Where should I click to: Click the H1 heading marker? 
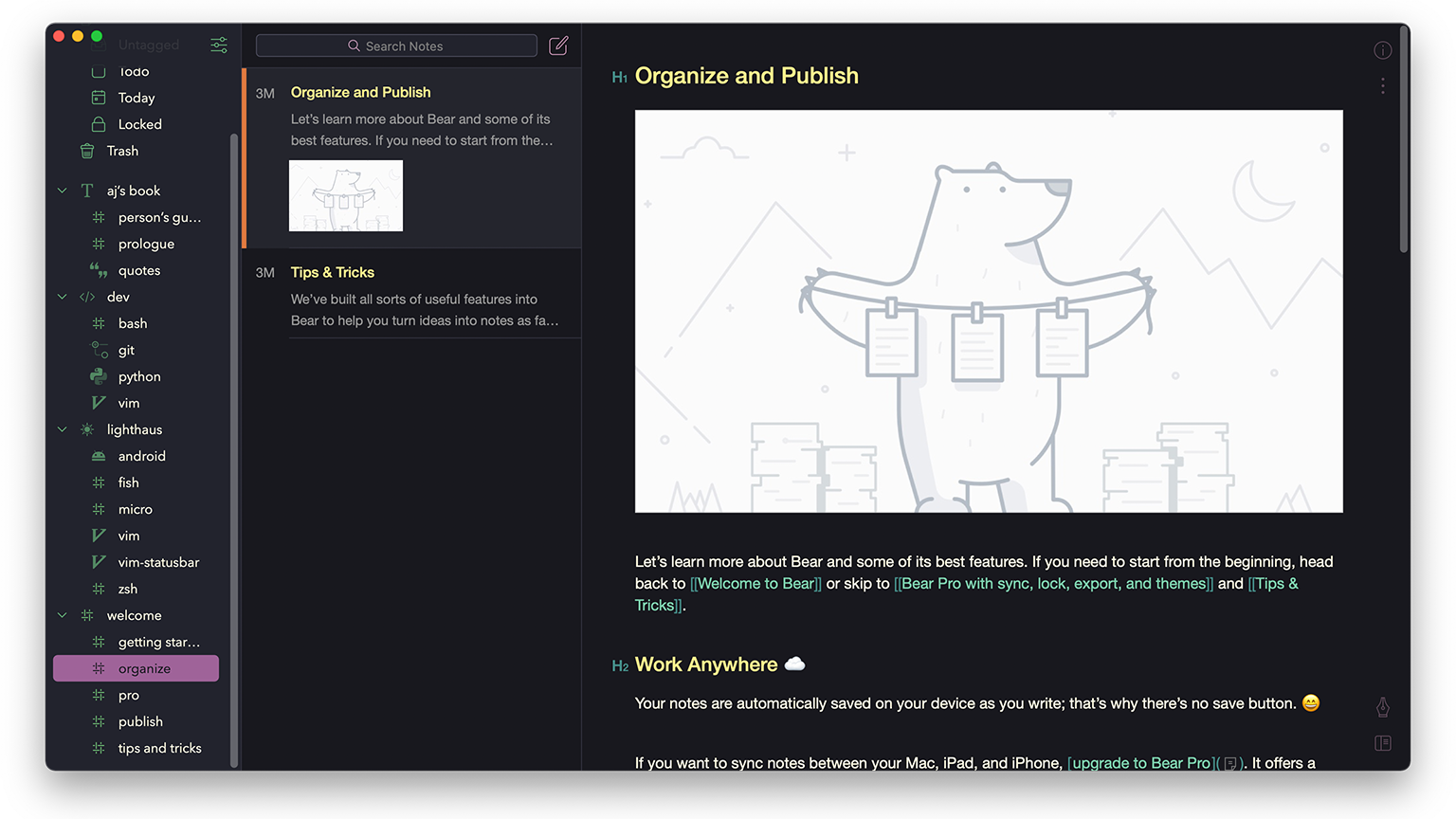tap(620, 78)
